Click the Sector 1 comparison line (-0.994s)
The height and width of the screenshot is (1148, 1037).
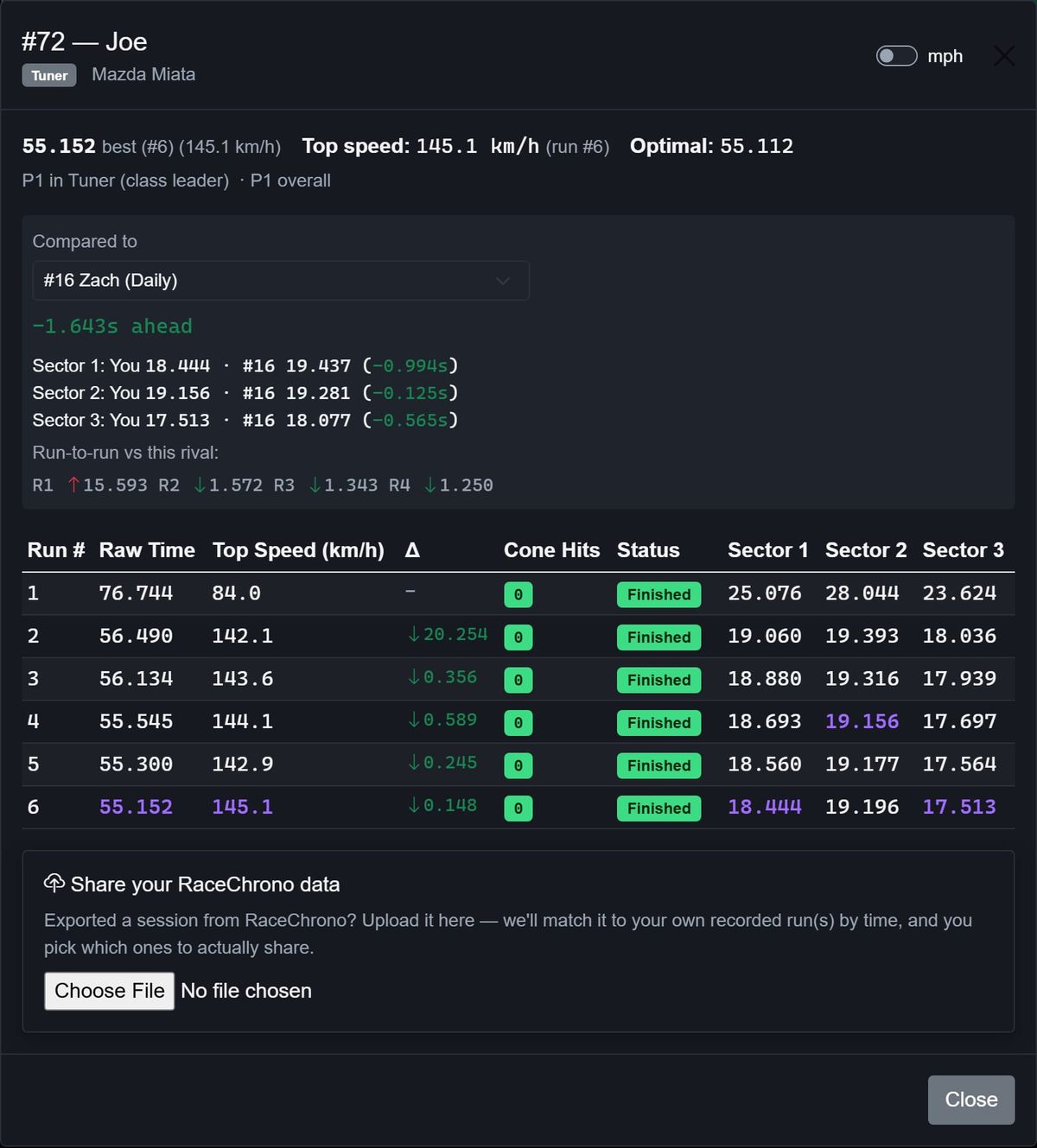pos(245,366)
